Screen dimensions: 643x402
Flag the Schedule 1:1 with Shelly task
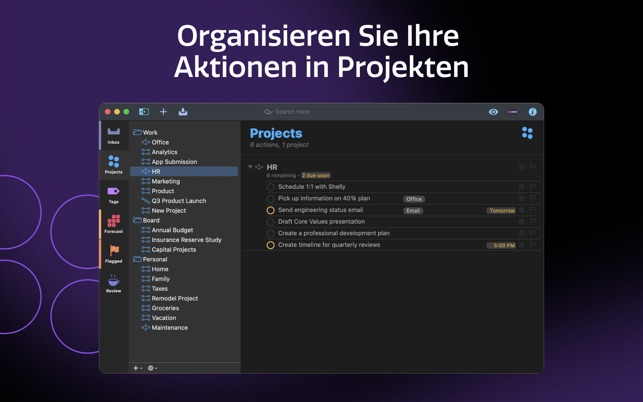point(533,187)
